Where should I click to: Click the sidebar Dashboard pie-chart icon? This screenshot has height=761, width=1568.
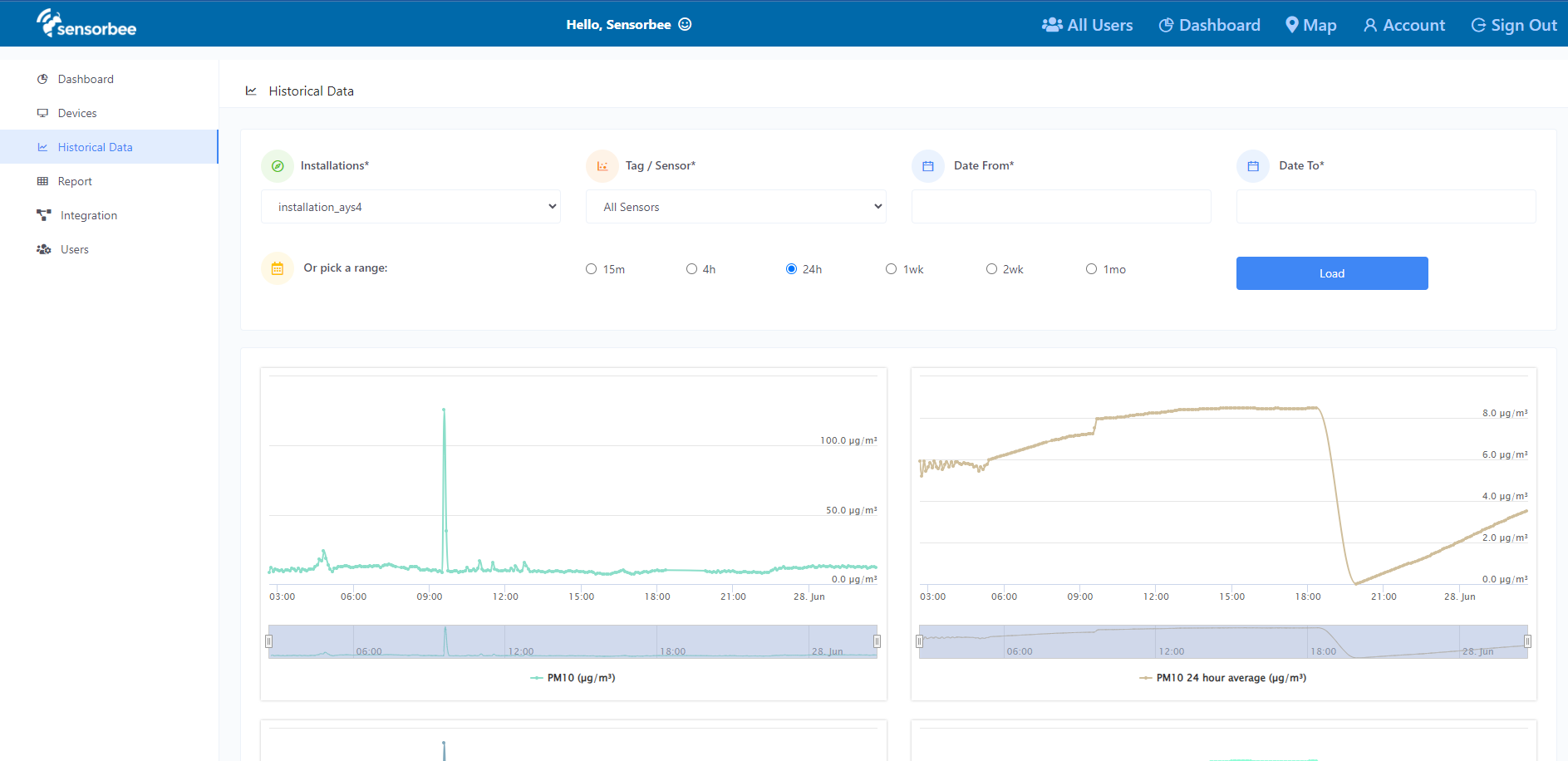[42, 79]
